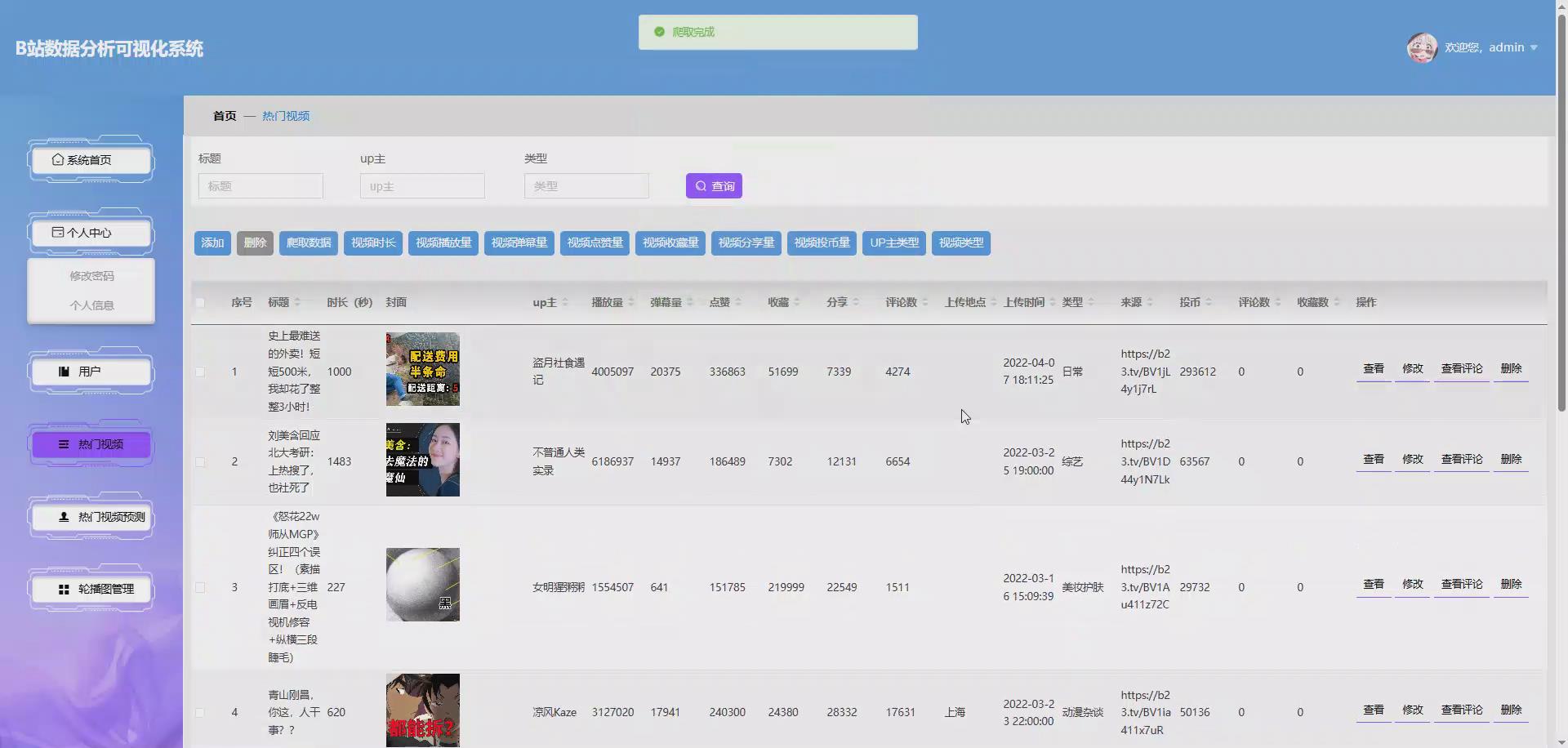Click the cover thumbnail of row 1

click(423, 369)
